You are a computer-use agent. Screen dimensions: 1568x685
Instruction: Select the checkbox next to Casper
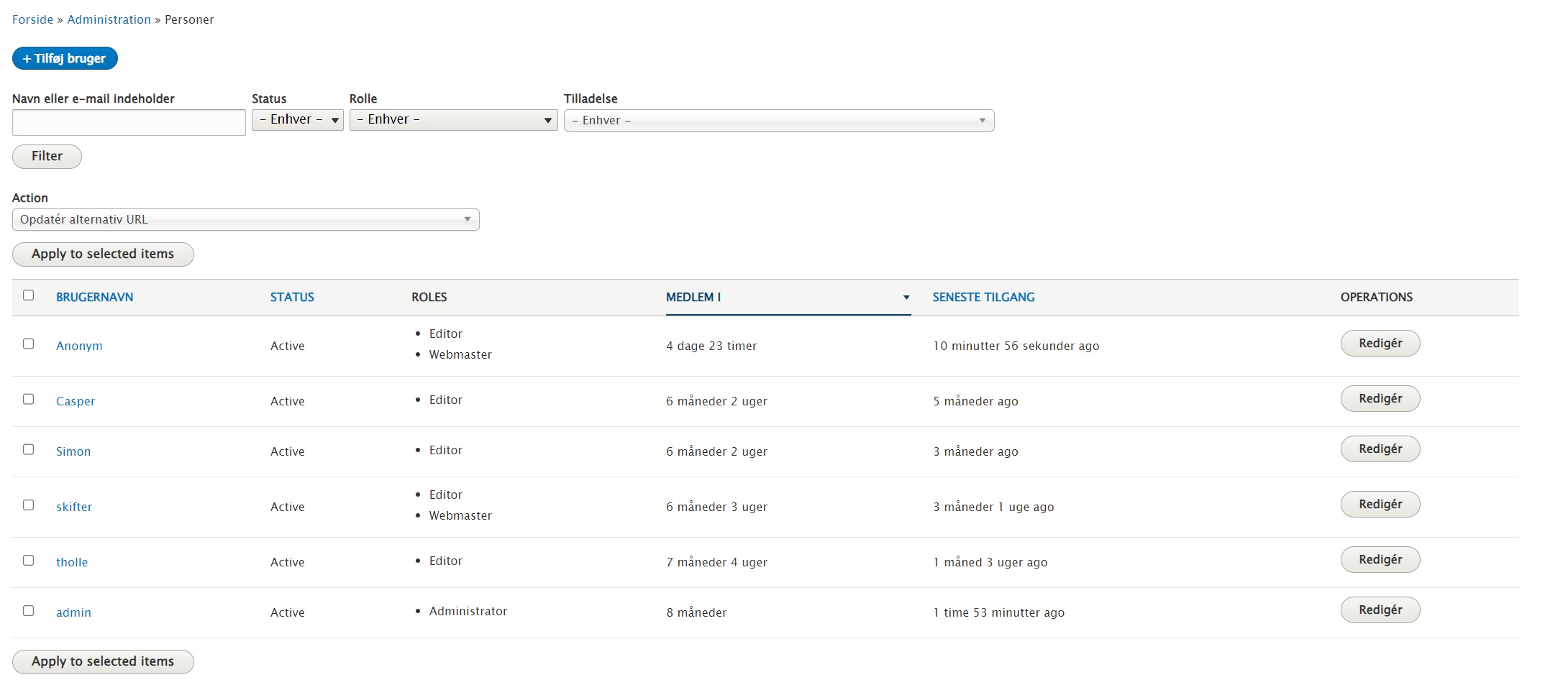29,400
